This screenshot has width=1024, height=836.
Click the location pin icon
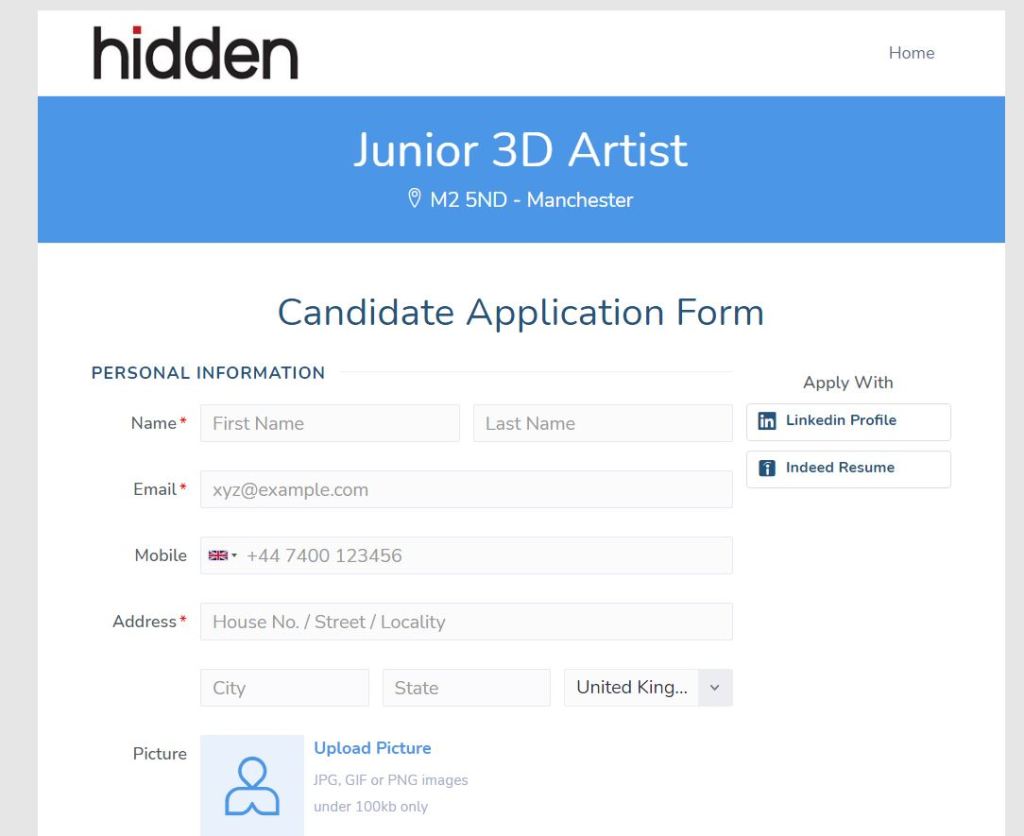[x=415, y=199]
